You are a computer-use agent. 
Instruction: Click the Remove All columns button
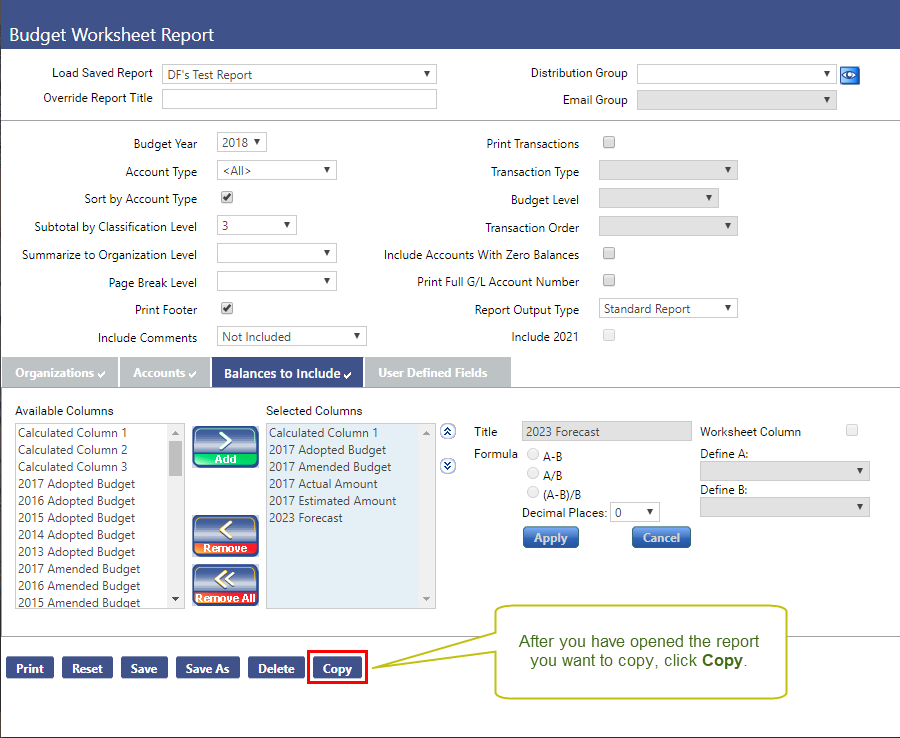[225, 585]
